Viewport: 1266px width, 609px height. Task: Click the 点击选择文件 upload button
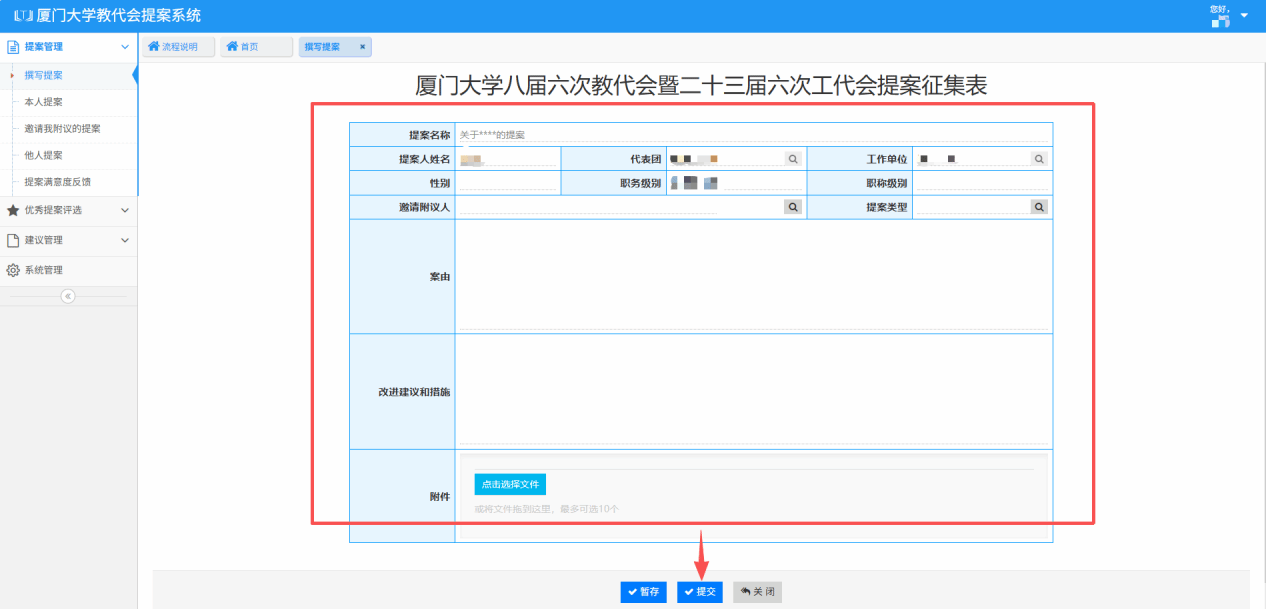510,484
